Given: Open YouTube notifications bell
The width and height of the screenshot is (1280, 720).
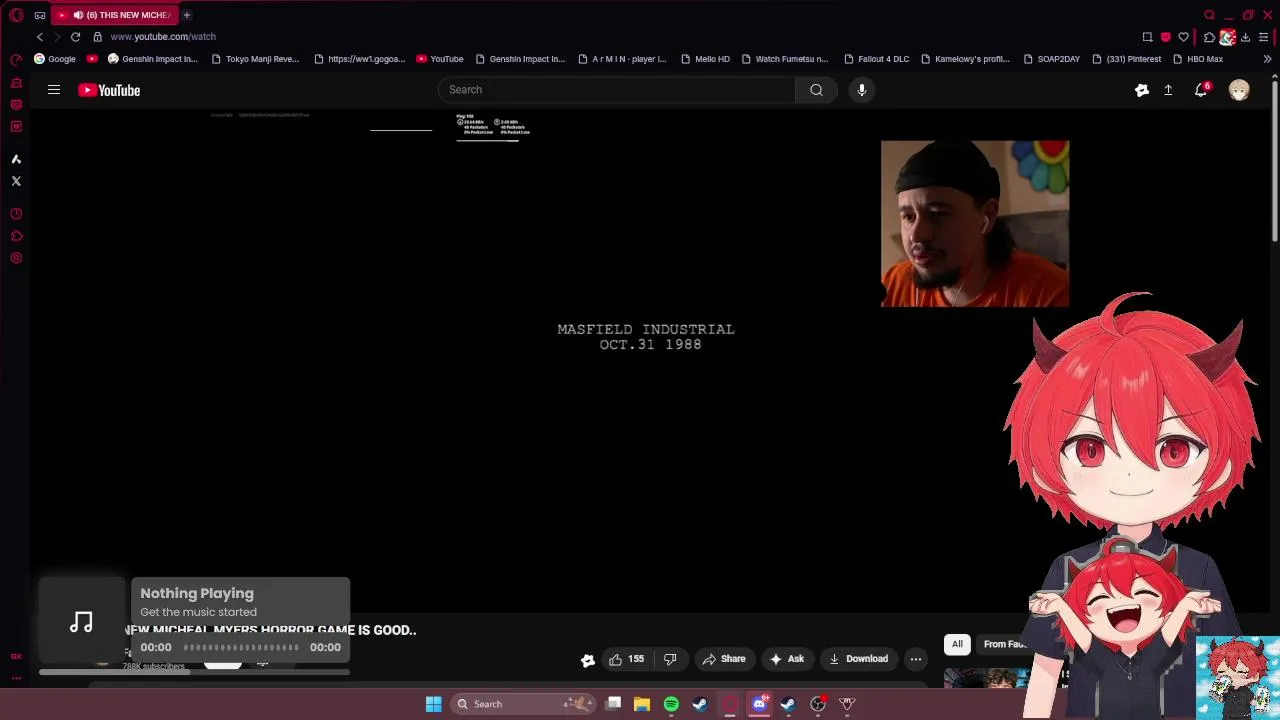Looking at the screenshot, I should click(x=1201, y=90).
